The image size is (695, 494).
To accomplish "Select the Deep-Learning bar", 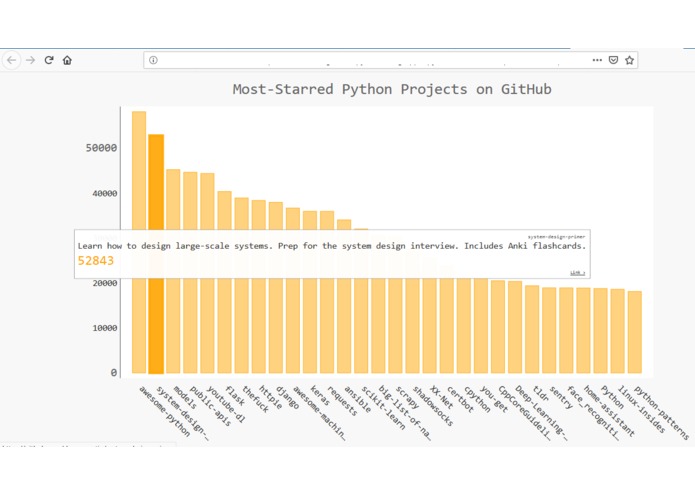I will point(515,327).
